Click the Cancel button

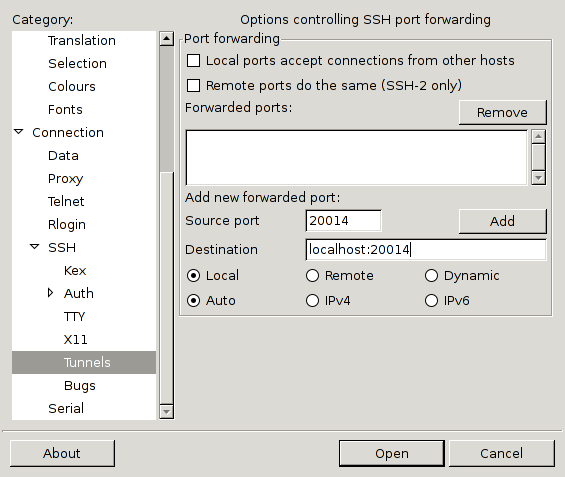502,453
